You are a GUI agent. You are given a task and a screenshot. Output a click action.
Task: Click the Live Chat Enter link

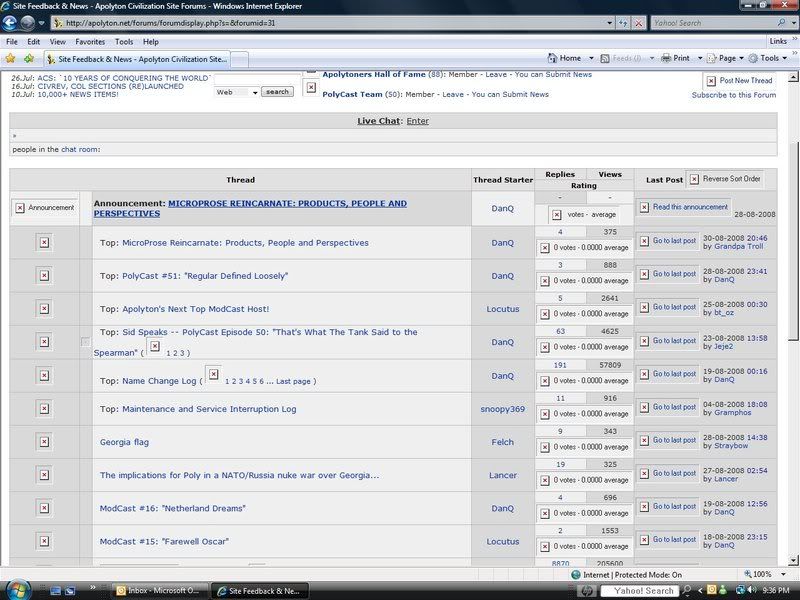point(417,121)
